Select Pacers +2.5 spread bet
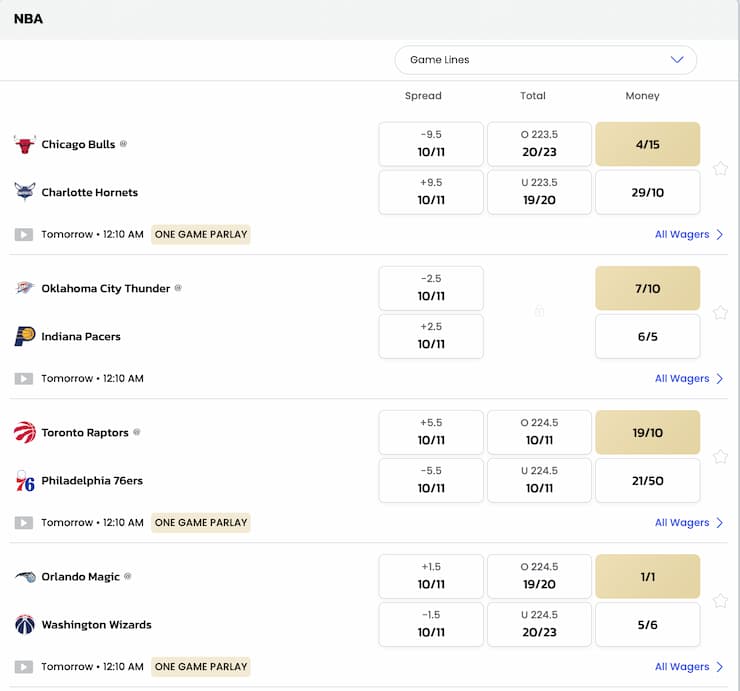Viewport: 740px width, 691px height. pos(431,336)
